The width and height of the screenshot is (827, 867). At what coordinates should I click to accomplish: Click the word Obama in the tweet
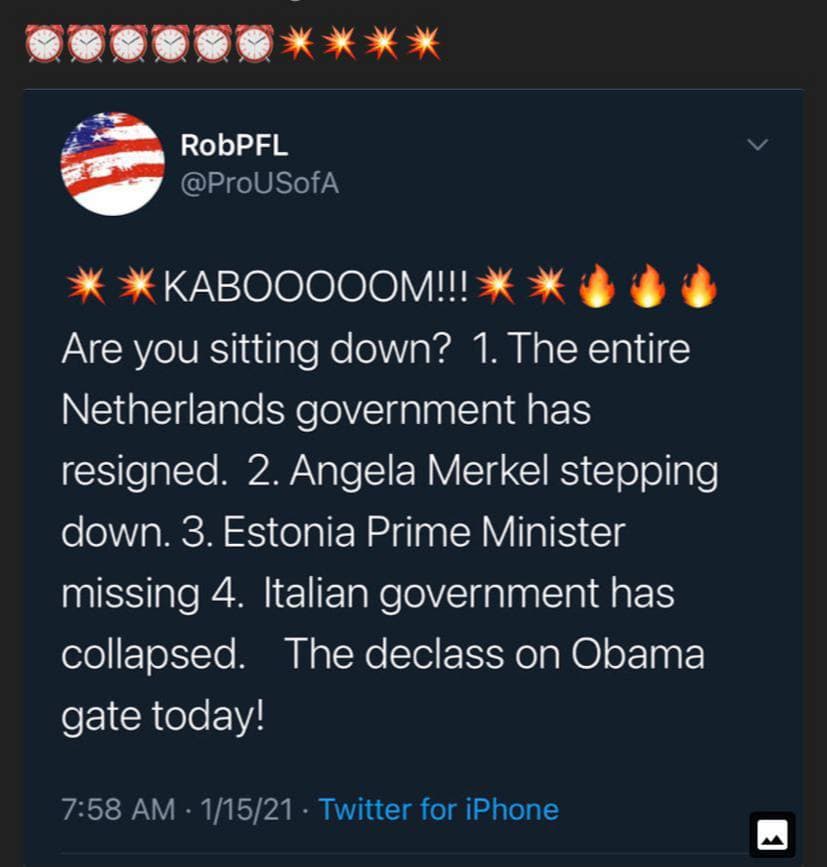click(637, 654)
